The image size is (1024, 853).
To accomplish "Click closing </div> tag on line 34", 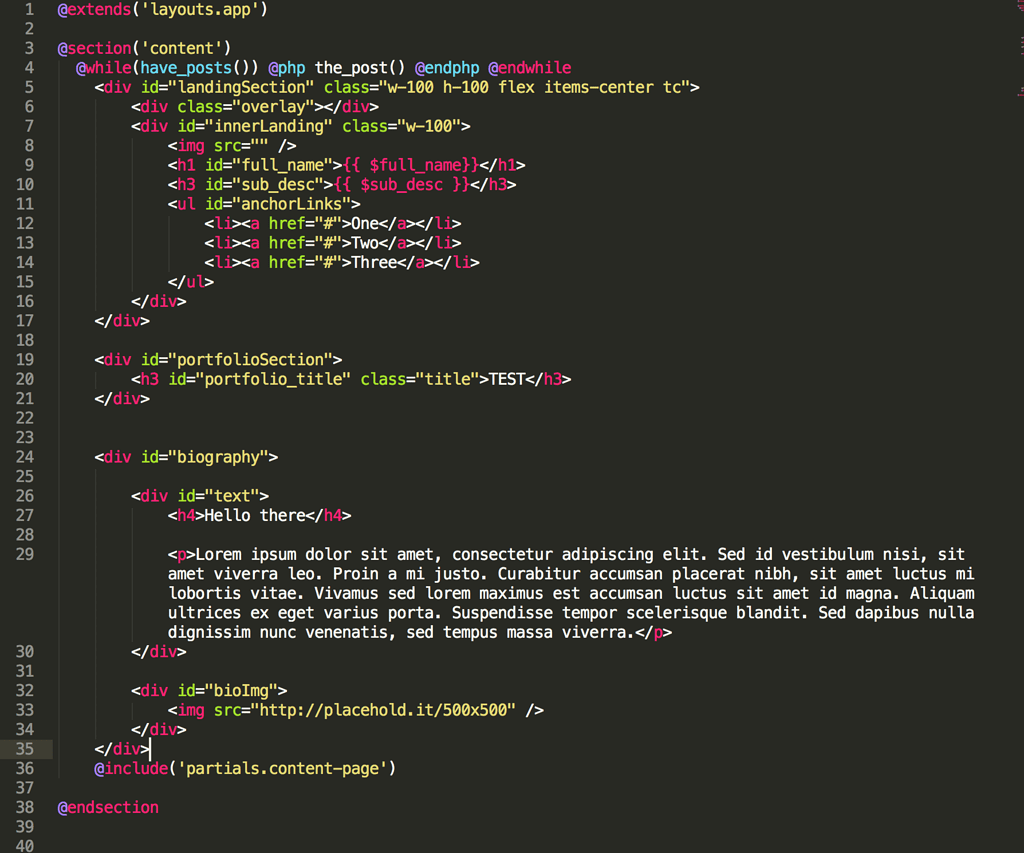I will [x=159, y=730].
